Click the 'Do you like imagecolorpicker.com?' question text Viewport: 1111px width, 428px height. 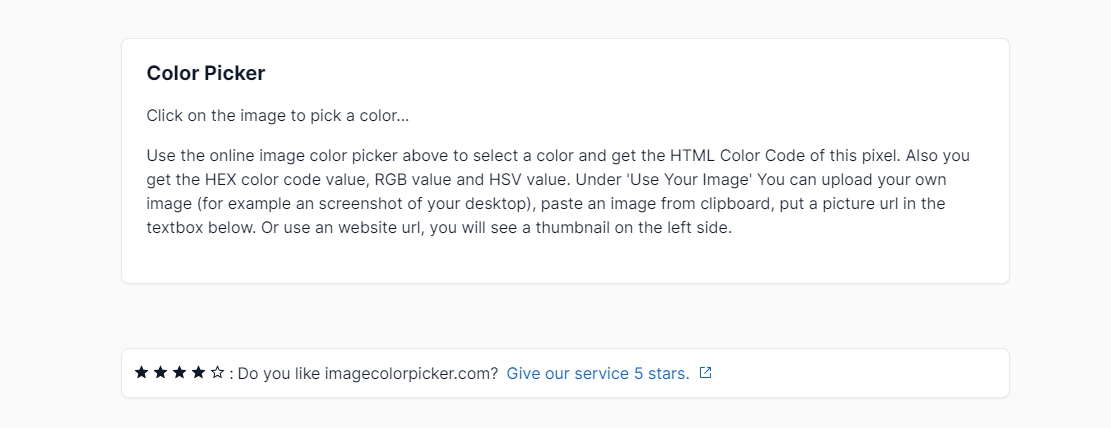(x=368, y=373)
